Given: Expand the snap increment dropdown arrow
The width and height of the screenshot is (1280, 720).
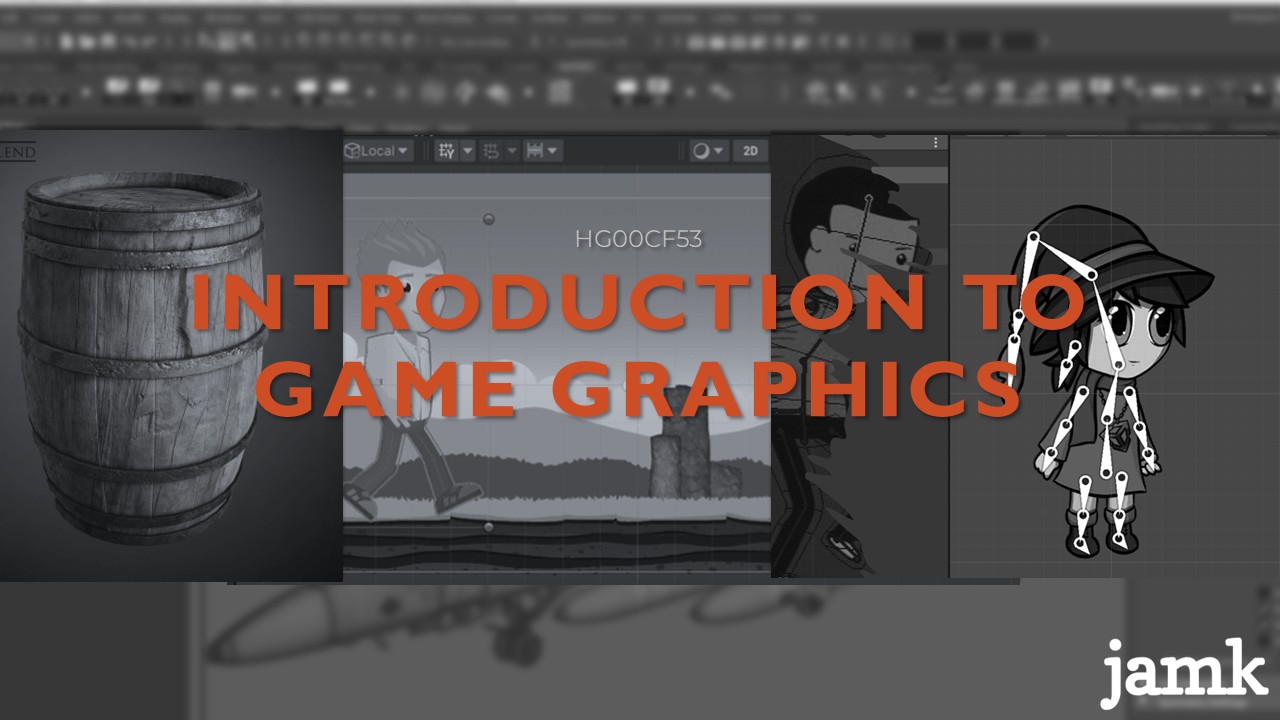Looking at the screenshot, I should coord(553,150).
